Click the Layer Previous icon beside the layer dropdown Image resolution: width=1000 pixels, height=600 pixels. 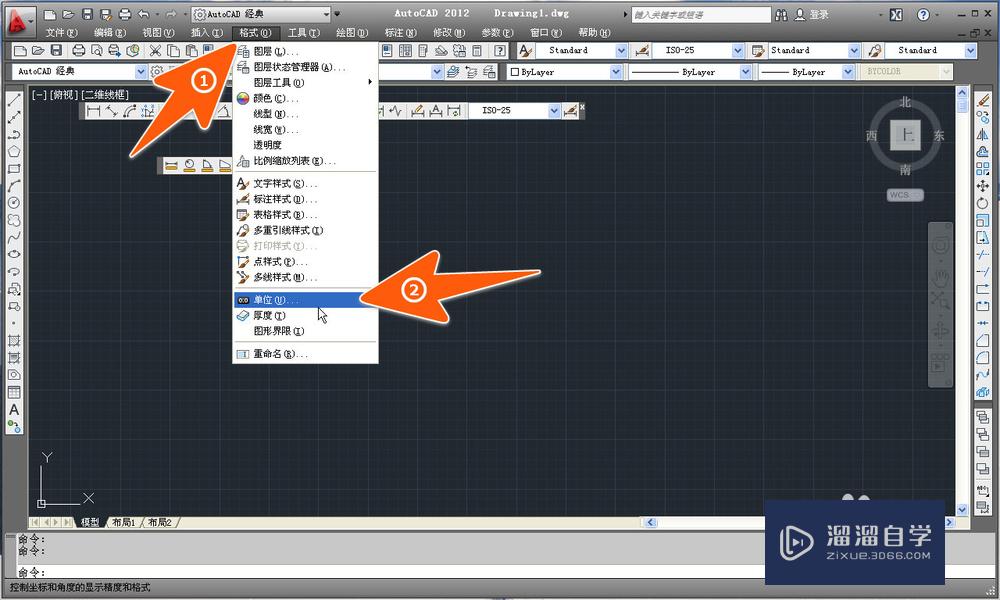tap(471, 72)
